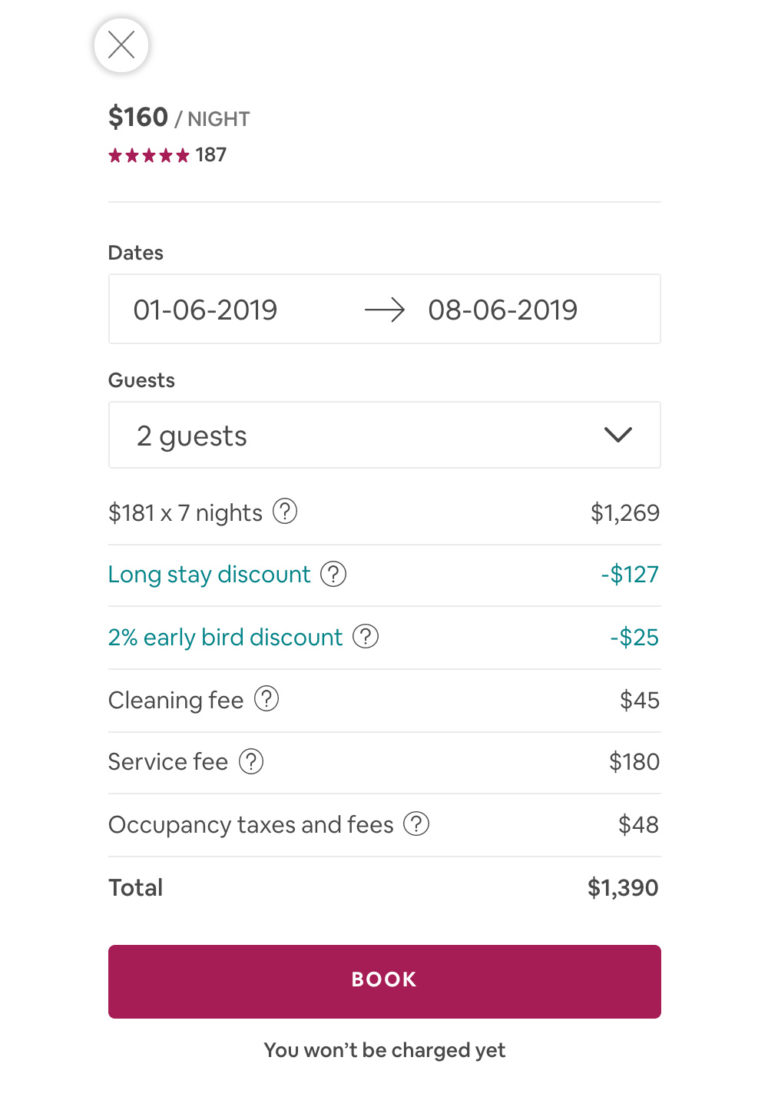Select check-in date 01-06-2019 field
This screenshot has height=1097, width=768.
(205, 310)
